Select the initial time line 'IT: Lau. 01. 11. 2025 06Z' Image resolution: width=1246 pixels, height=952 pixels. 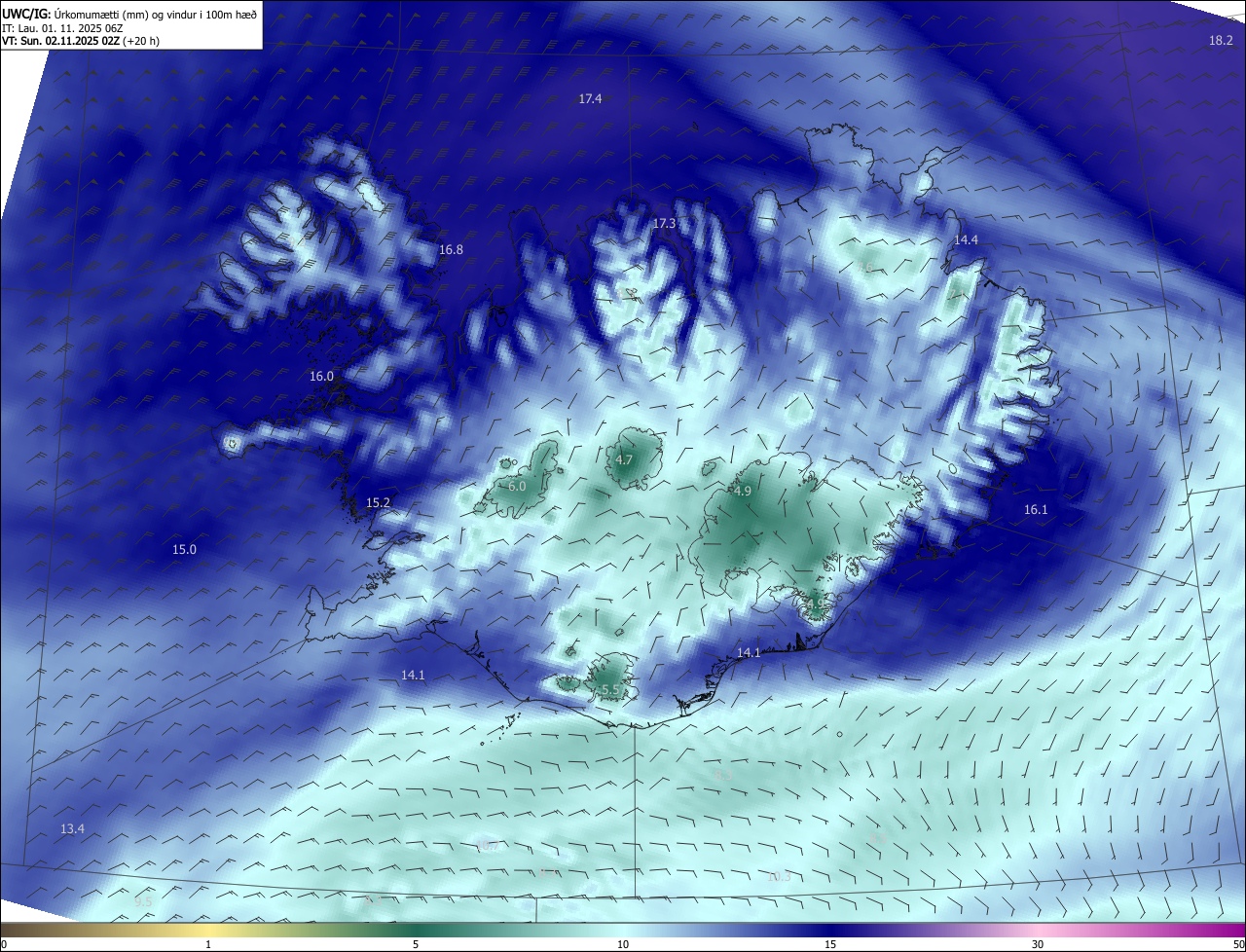[63, 28]
